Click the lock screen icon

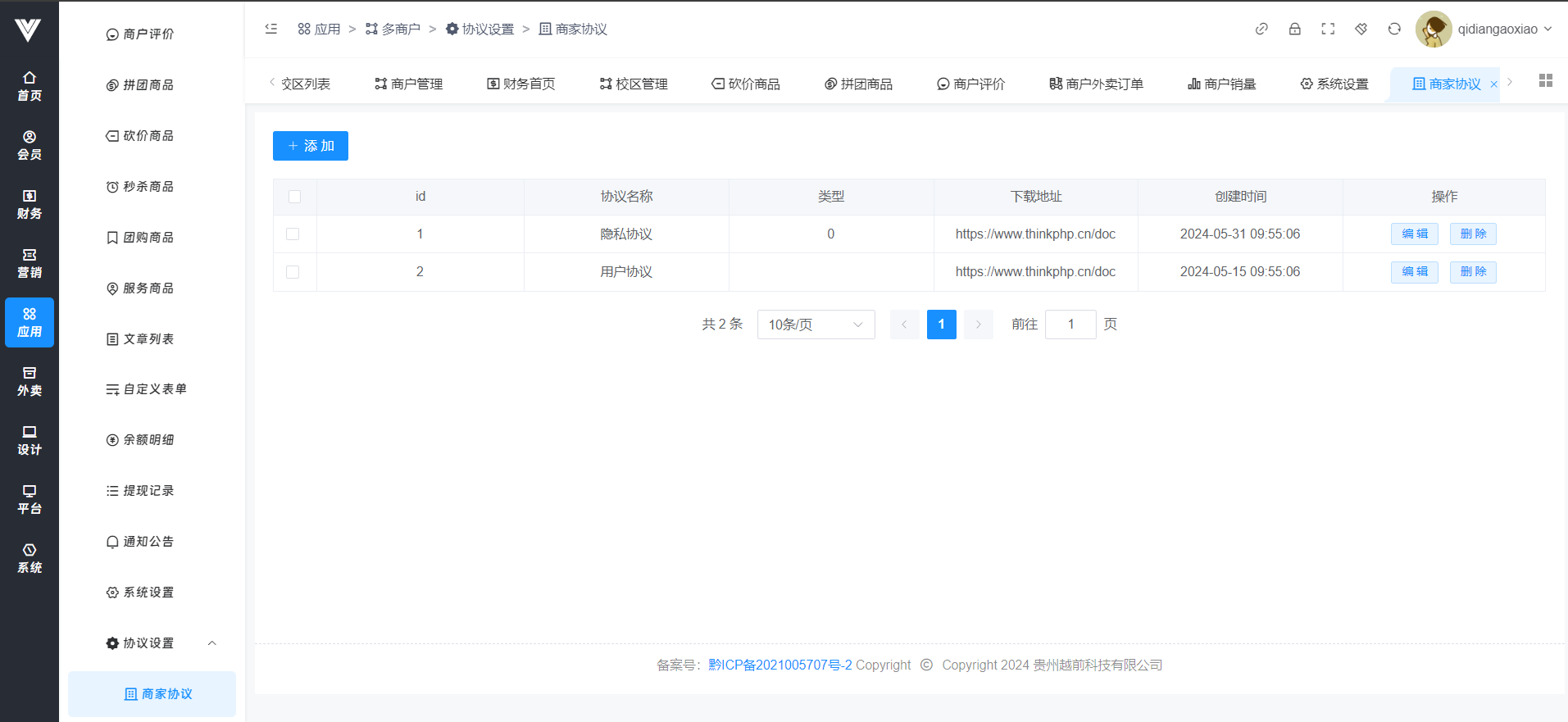click(x=1295, y=29)
